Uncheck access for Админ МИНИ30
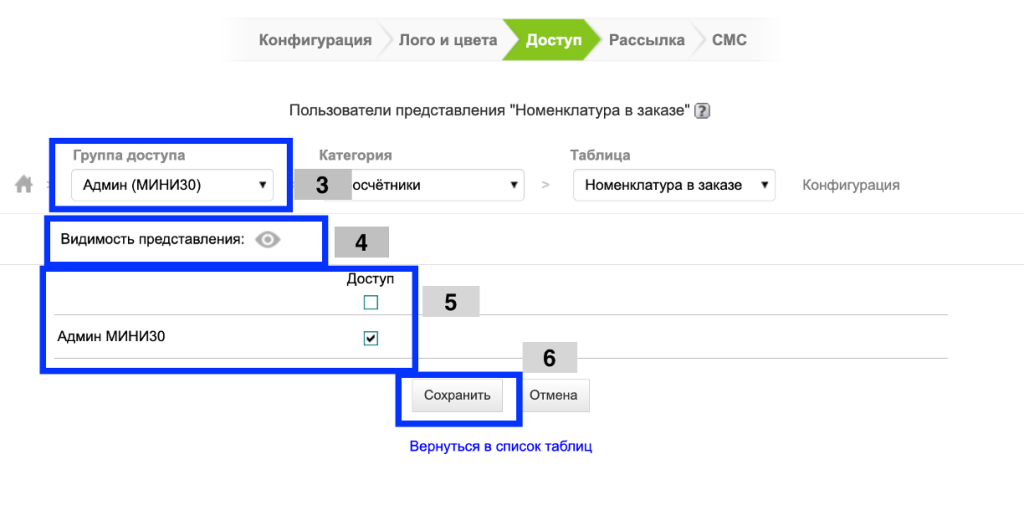 click(371, 338)
